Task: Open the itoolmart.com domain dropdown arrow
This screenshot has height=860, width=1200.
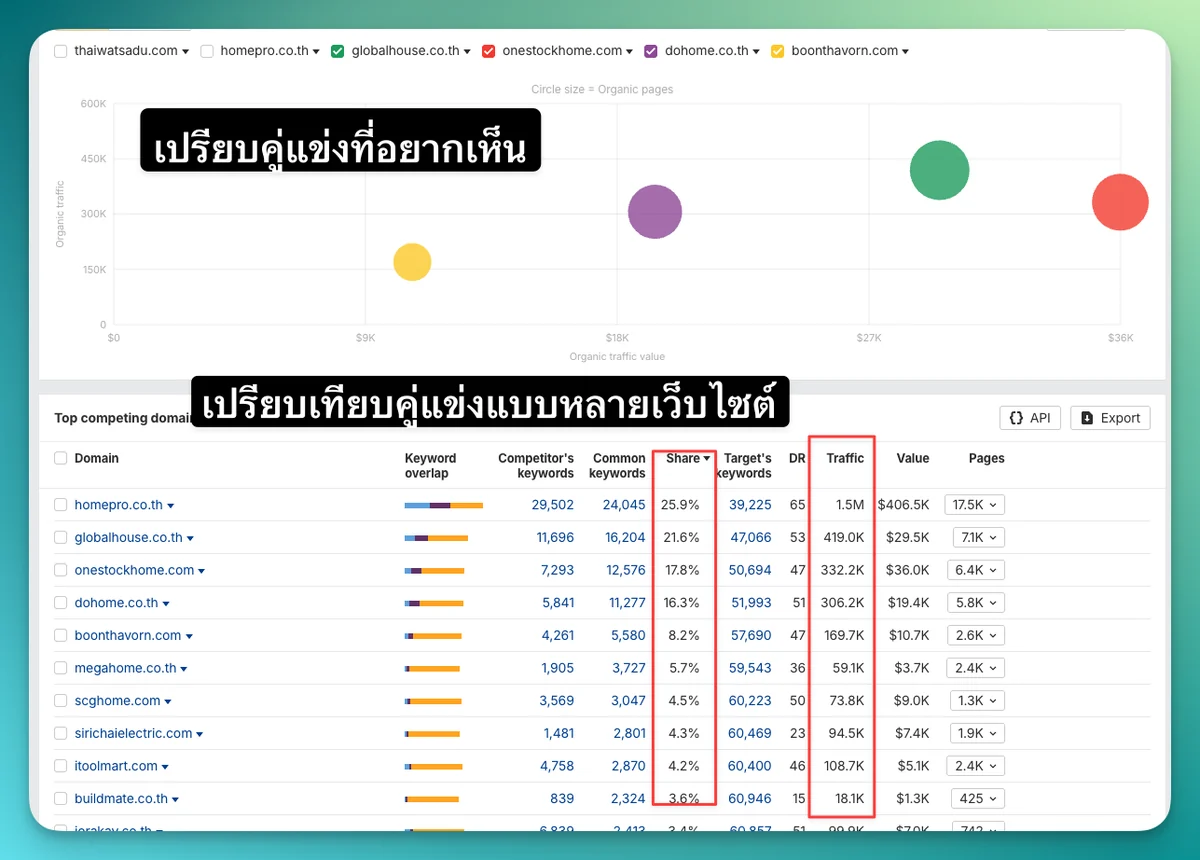Action: [165, 767]
